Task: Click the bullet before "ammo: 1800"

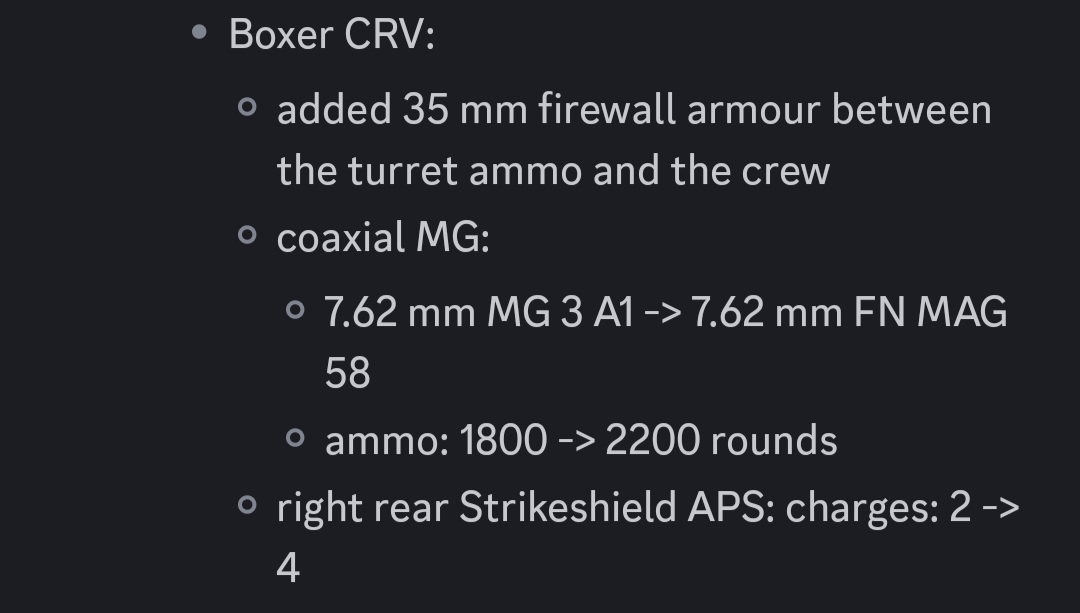Action: [295, 438]
